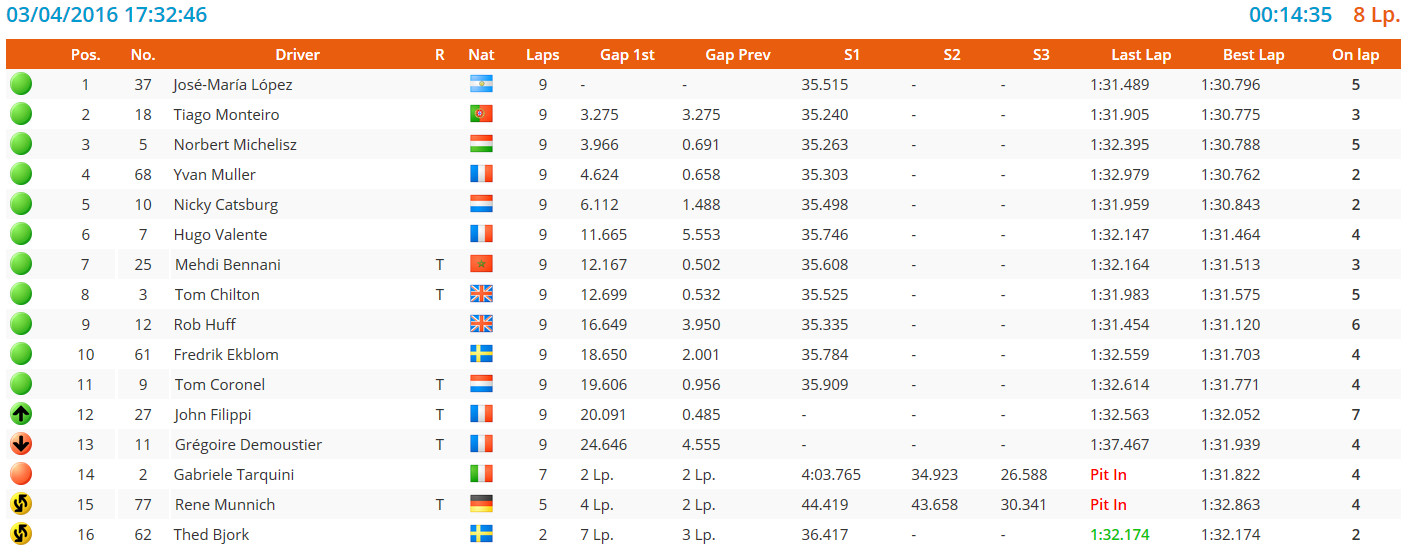Click the 00:14:35 session timer
The height and width of the screenshot is (560, 1413).
pyautogui.click(x=1290, y=15)
